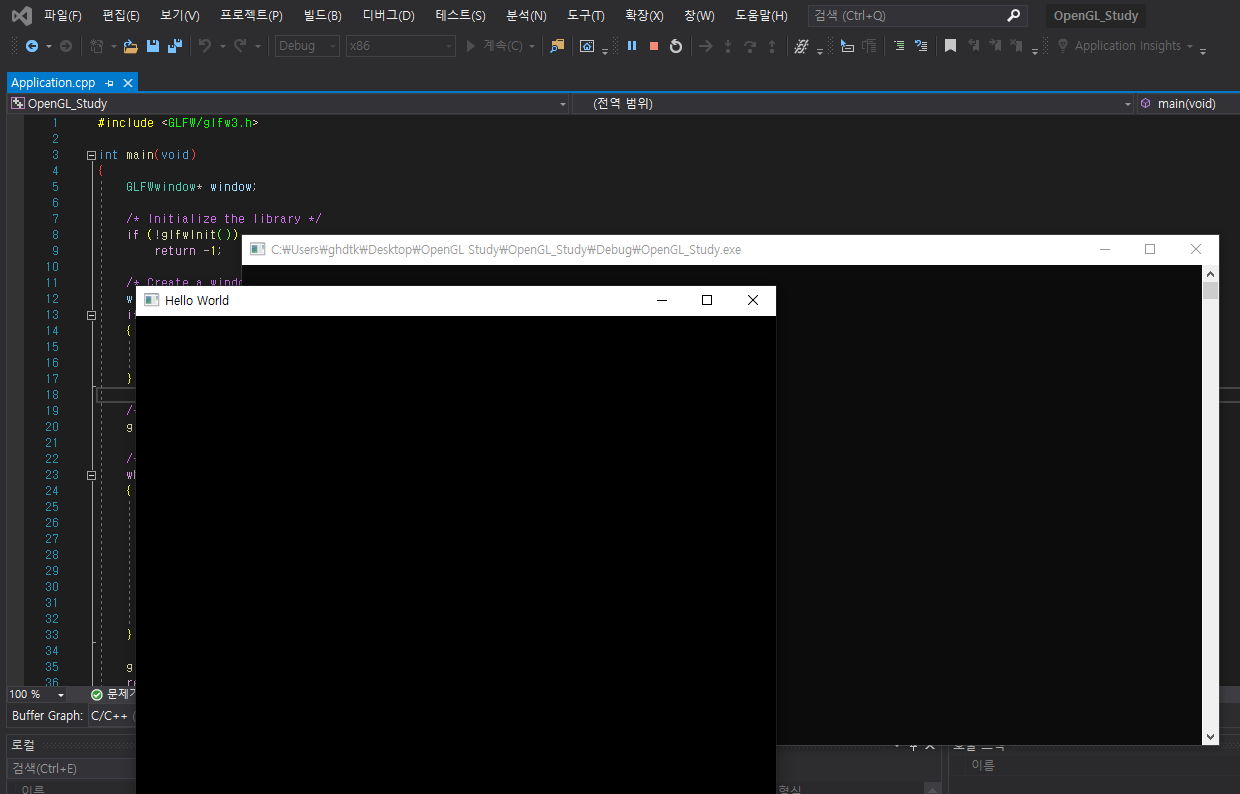Click the Step Into icon
1240x794 pixels.
pos(727,46)
